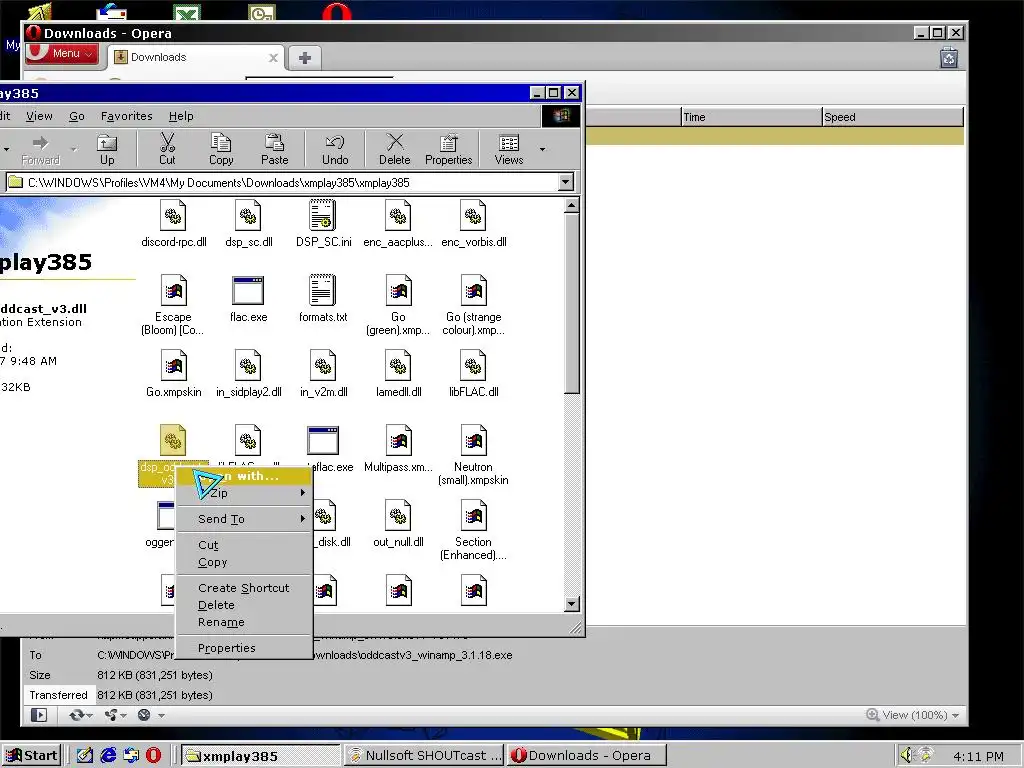Launch Internet Explorer from quick launch
The image size is (1024, 768).
click(x=108, y=756)
